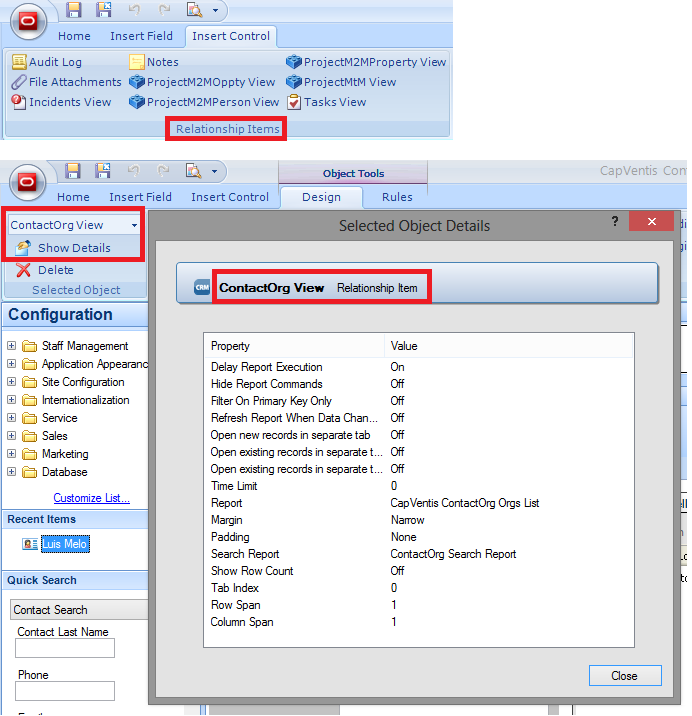Close the Selected Object Details dialog
Viewport: 692px width, 716px height.
[x=625, y=676]
